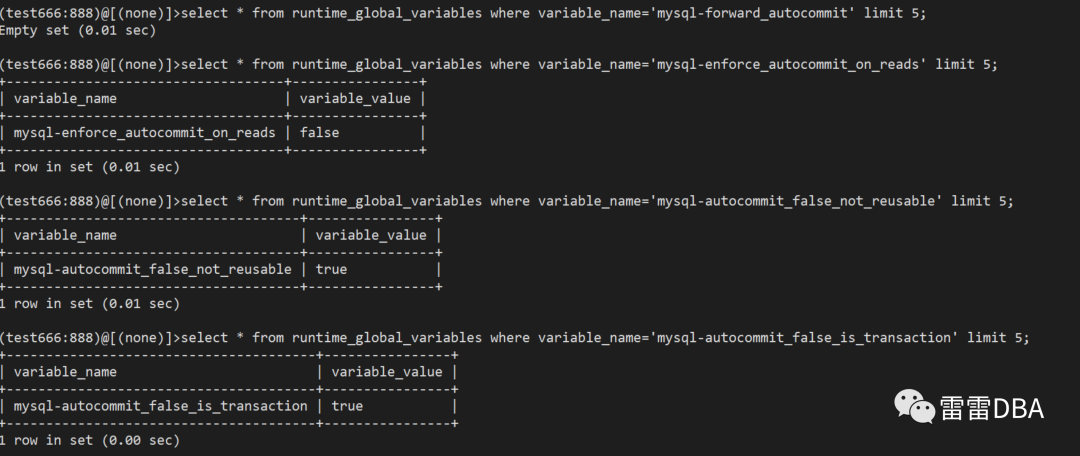The height and width of the screenshot is (456, 1080).
Task: Click the 'Empty set (0.01 sec)' result
Action: click(78, 30)
